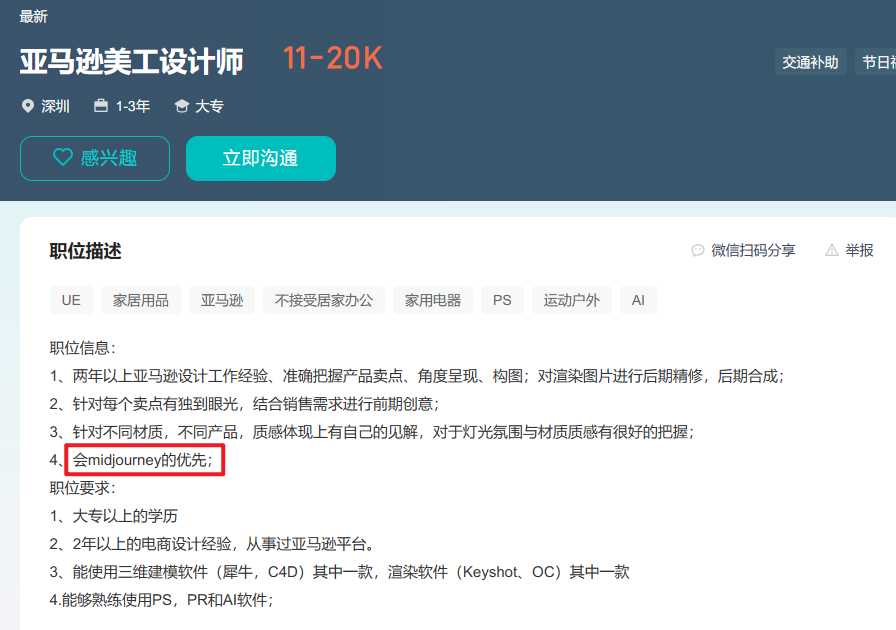This screenshot has height=630, width=896.
Task: Select the 亚马逊 tag
Action: [x=222, y=300]
